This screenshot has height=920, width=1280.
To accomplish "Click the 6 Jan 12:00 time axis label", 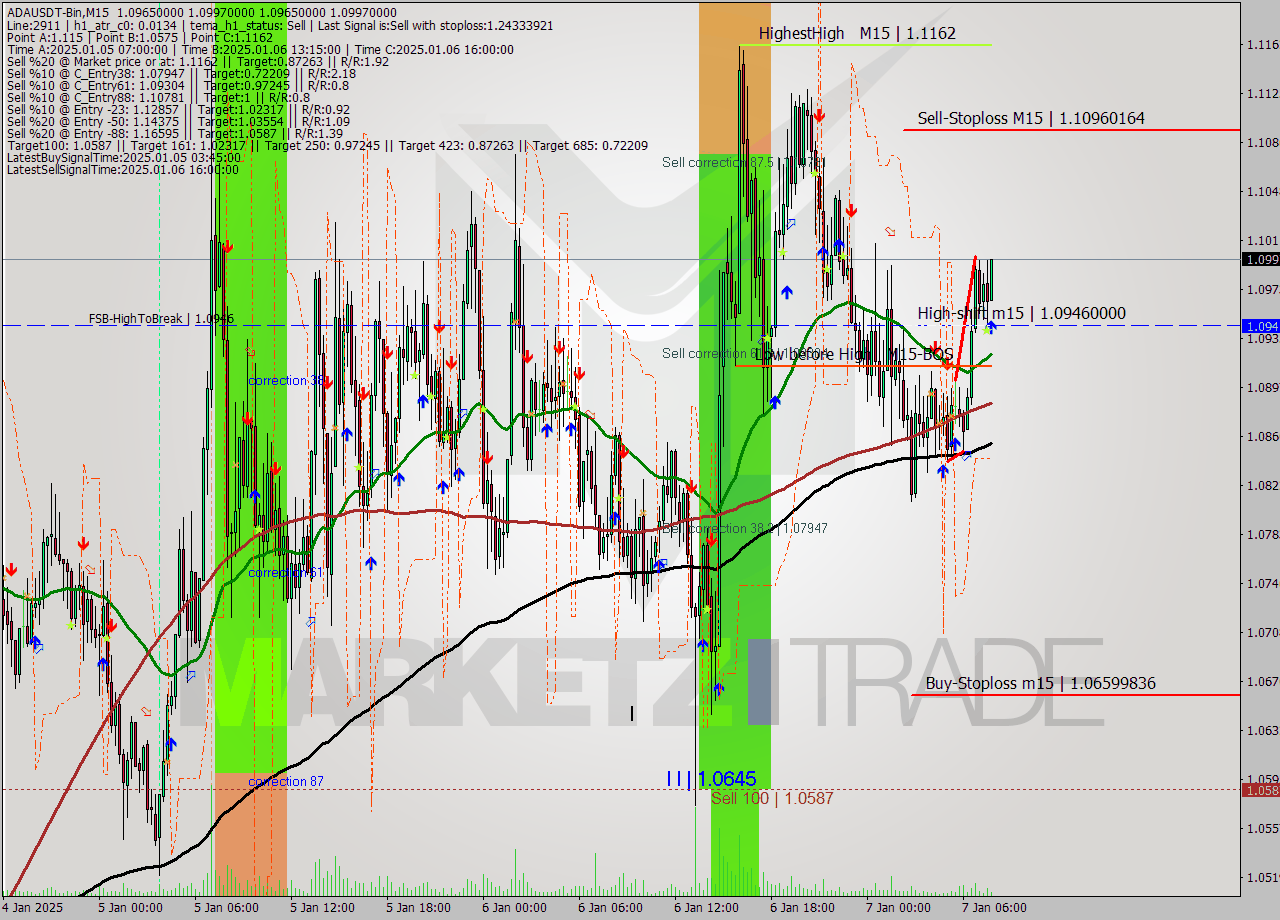I will click(706, 908).
